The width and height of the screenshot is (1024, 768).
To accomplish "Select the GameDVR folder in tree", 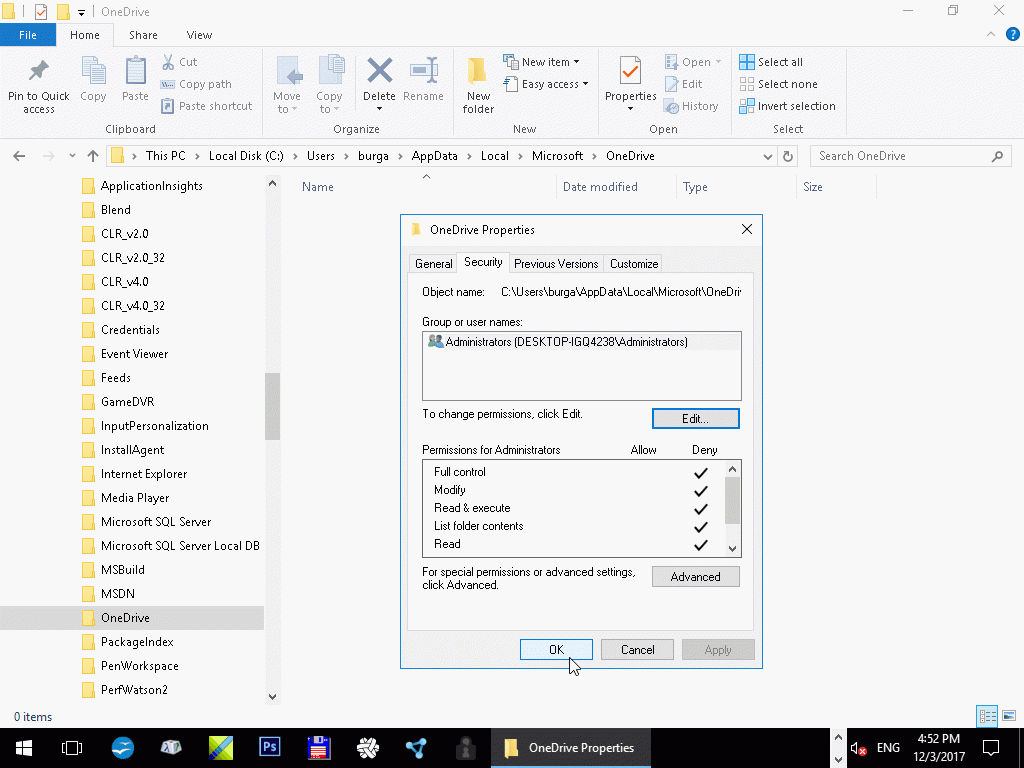I will pos(127,402).
